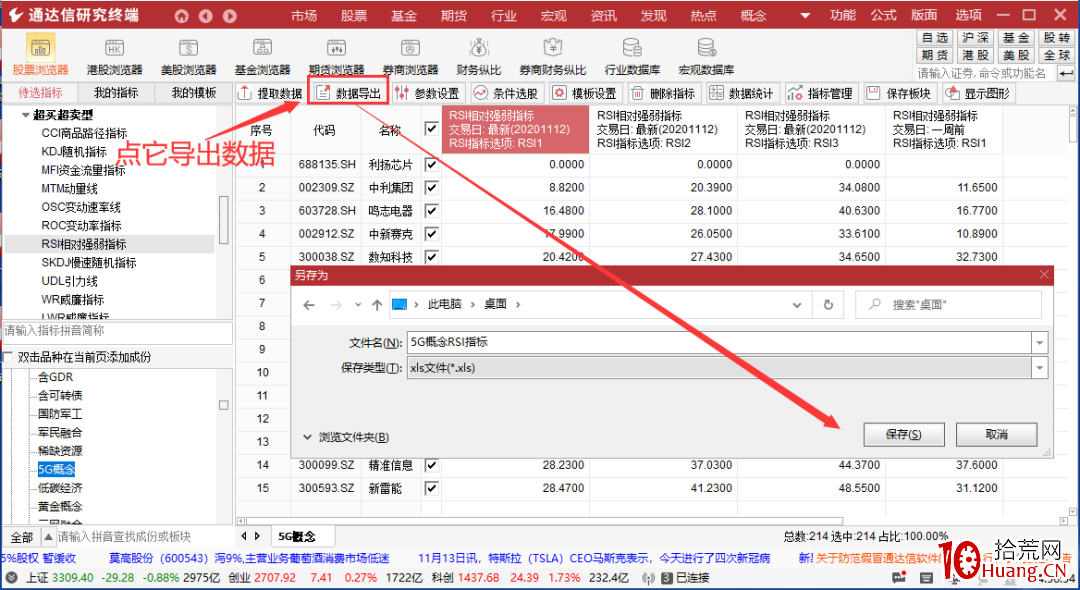This screenshot has height=590, width=1080.
Task: Click the enter arrow beside the command box
Action: pos(1066,73)
